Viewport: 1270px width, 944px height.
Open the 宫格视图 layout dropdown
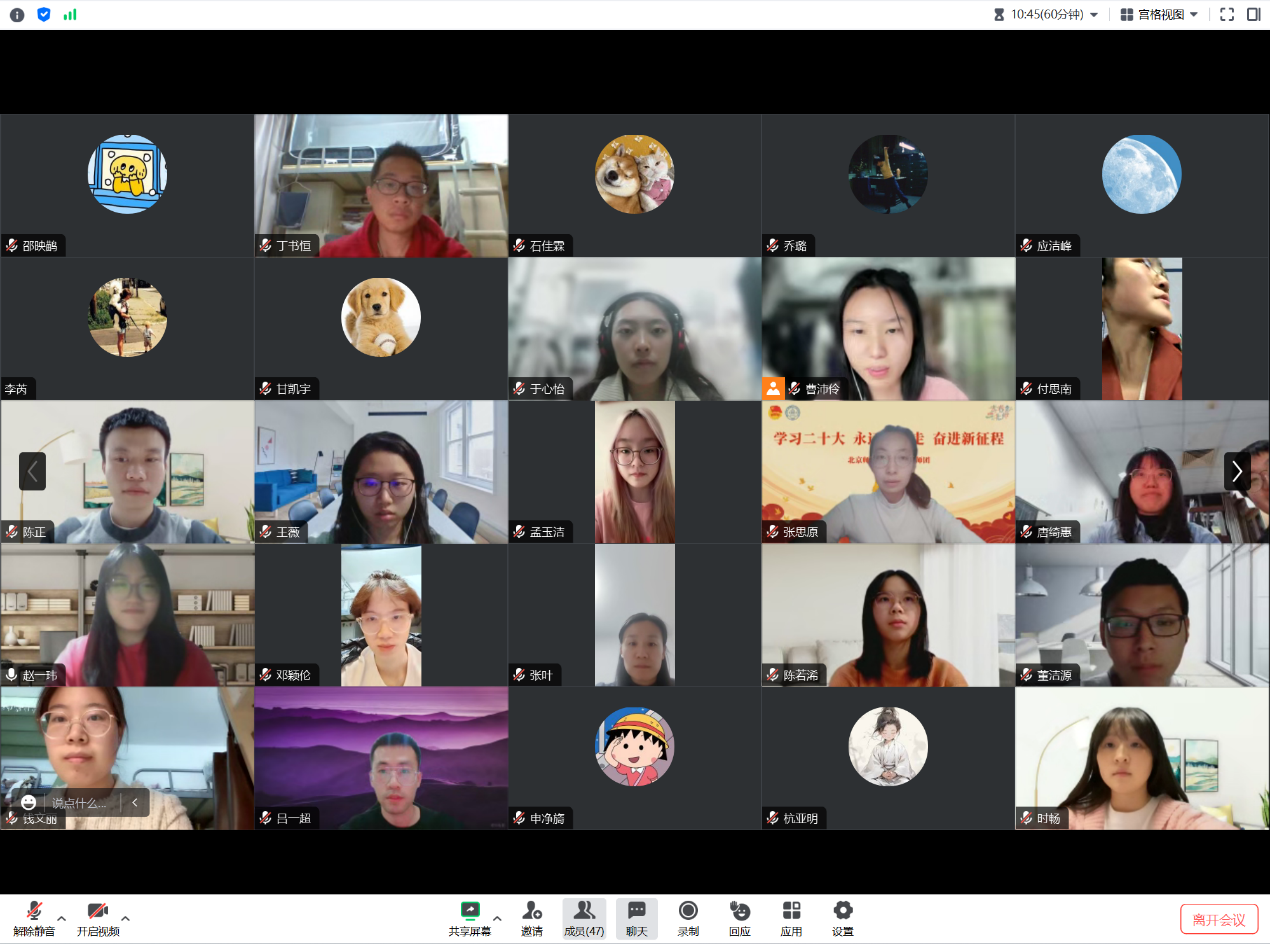click(1159, 15)
